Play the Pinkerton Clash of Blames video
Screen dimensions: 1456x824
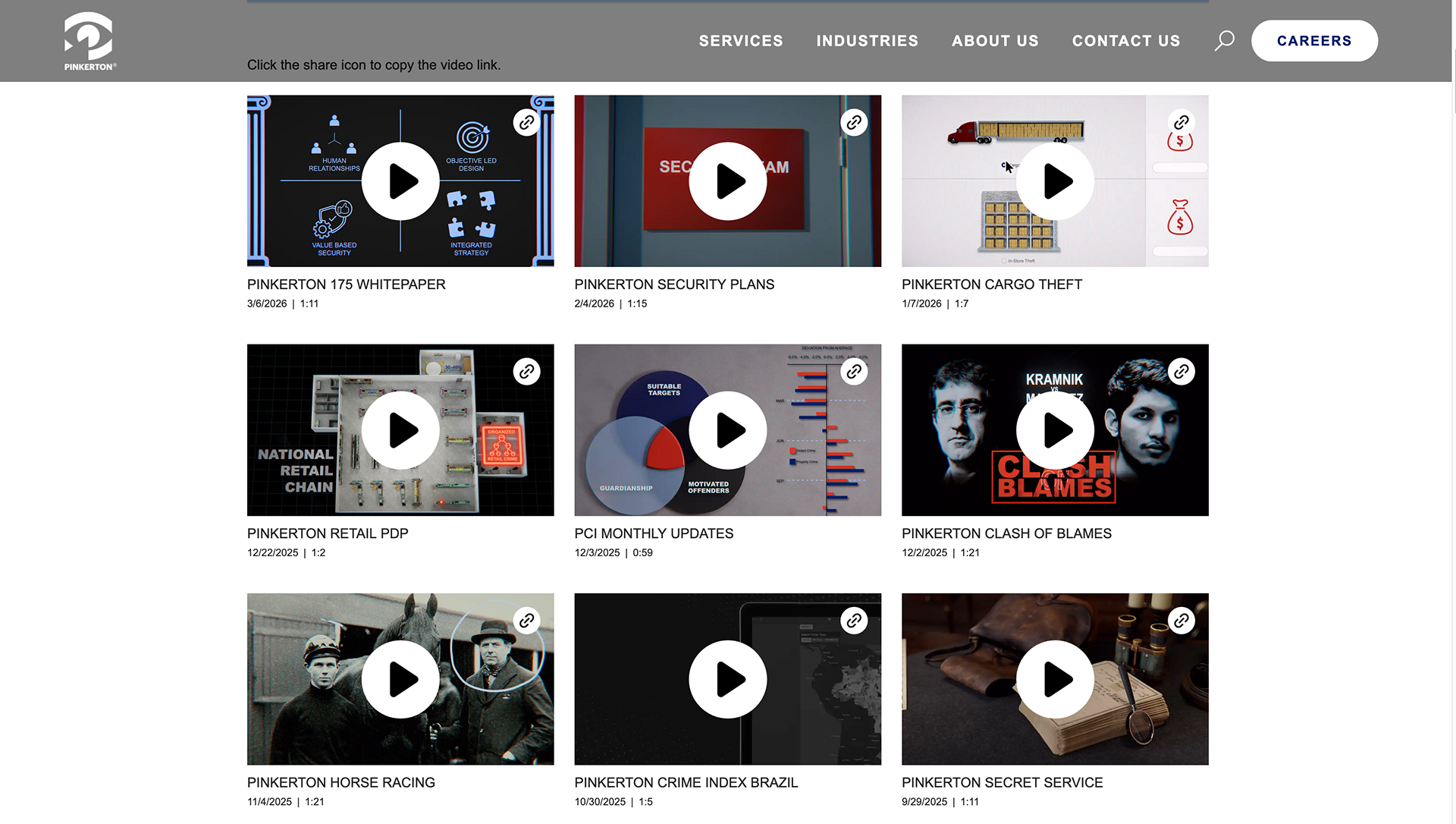1054,430
